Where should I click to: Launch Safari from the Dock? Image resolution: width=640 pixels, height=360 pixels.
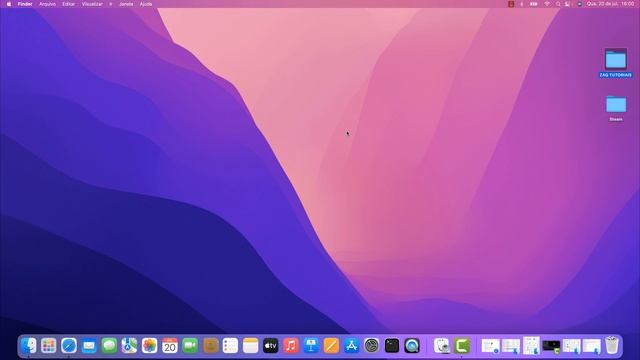(69, 346)
